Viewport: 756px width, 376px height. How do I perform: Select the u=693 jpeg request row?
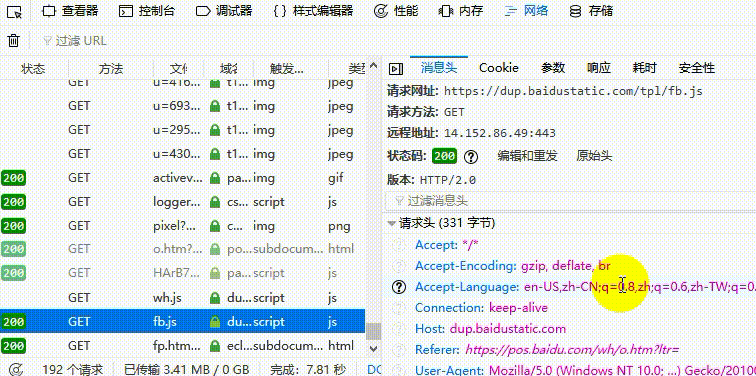pos(182,106)
